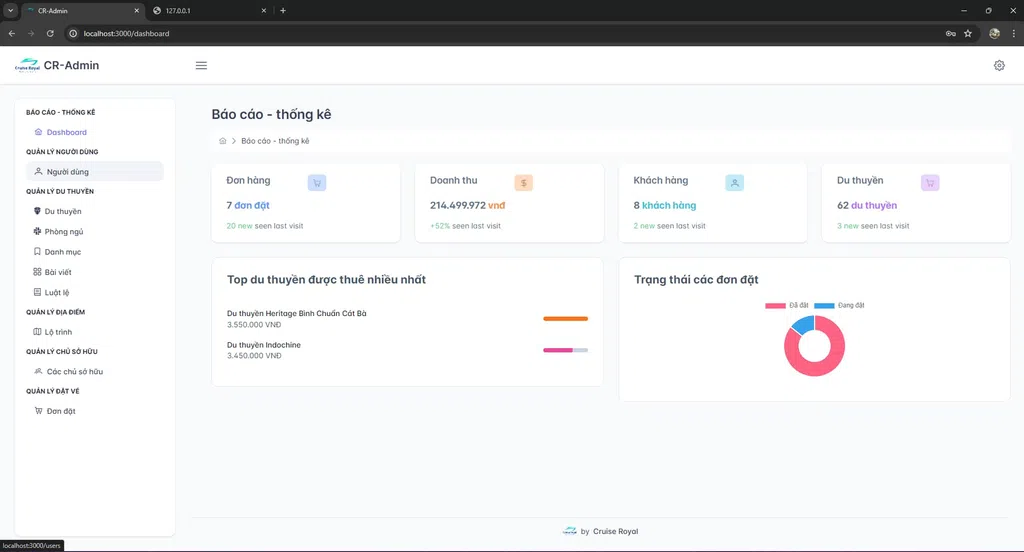Click the blue segment of the donut chart

click(x=804, y=325)
